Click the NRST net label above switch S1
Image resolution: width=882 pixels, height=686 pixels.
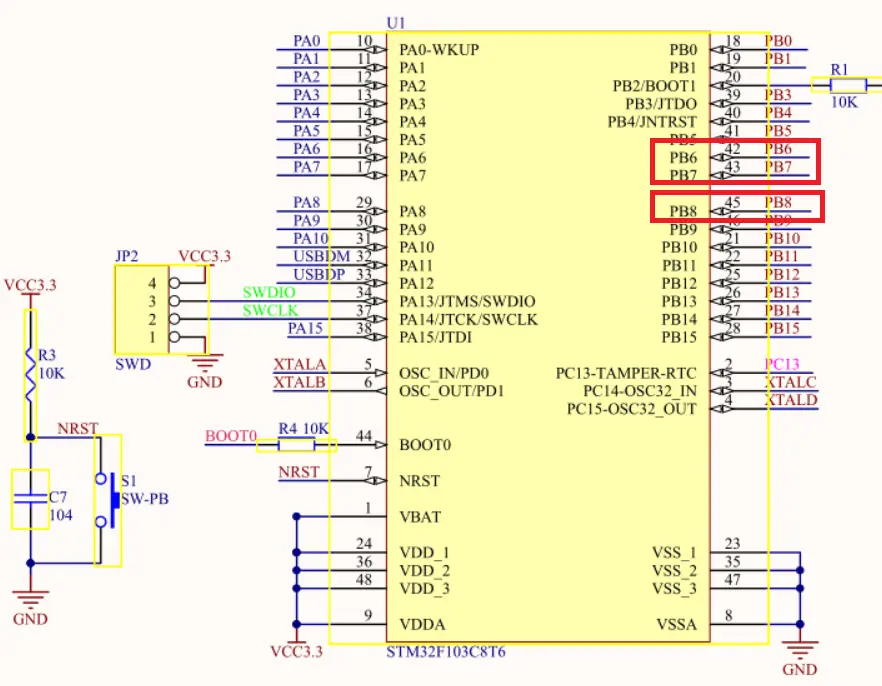tap(78, 428)
